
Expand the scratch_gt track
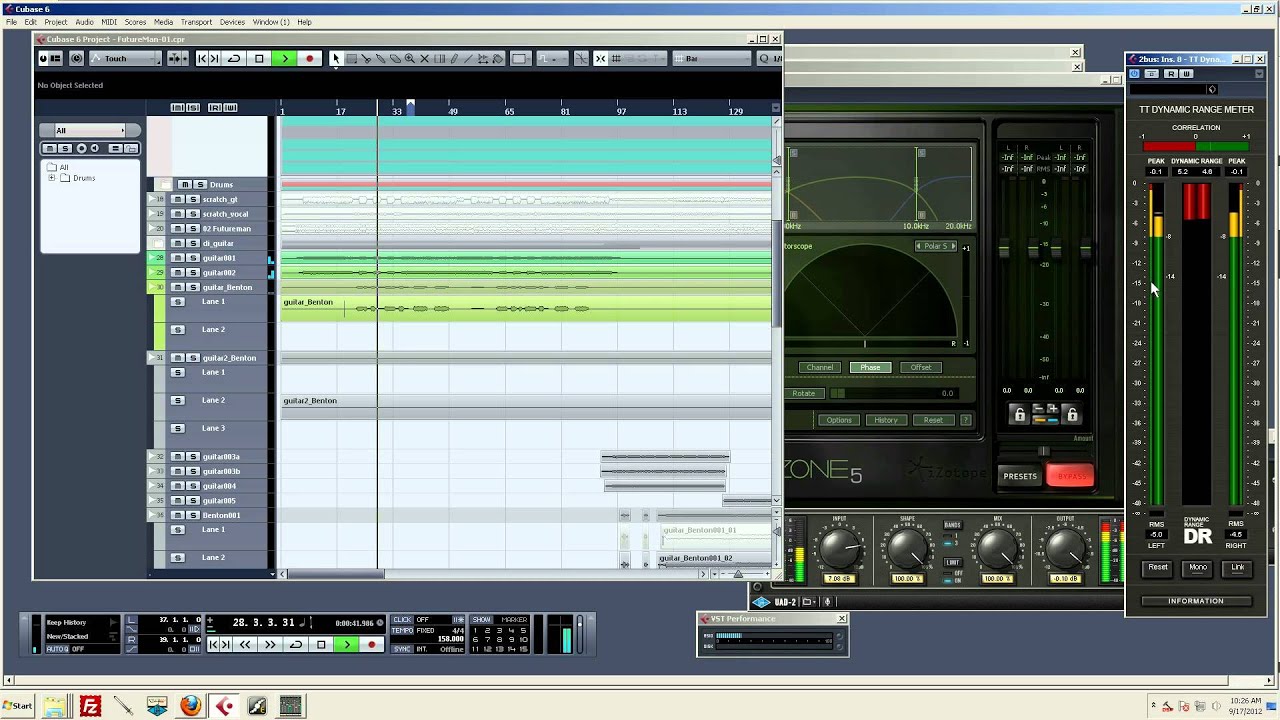pos(152,199)
